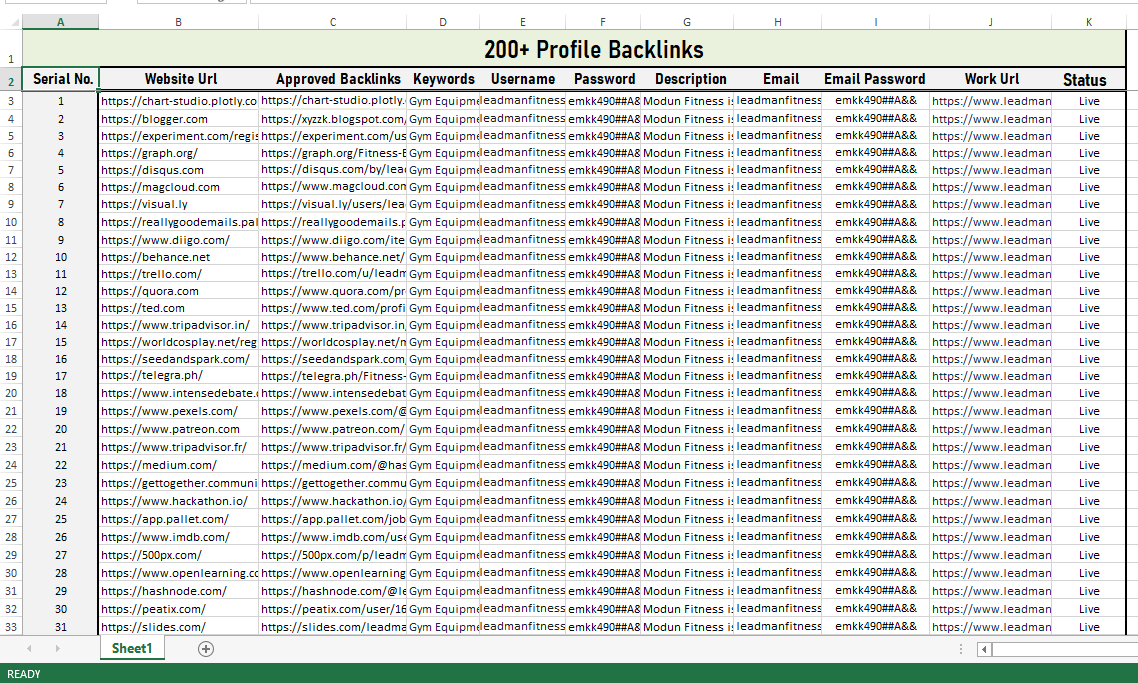Click the Select All corner triangle
This screenshot has height=683, width=1138.
coord(11,22)
